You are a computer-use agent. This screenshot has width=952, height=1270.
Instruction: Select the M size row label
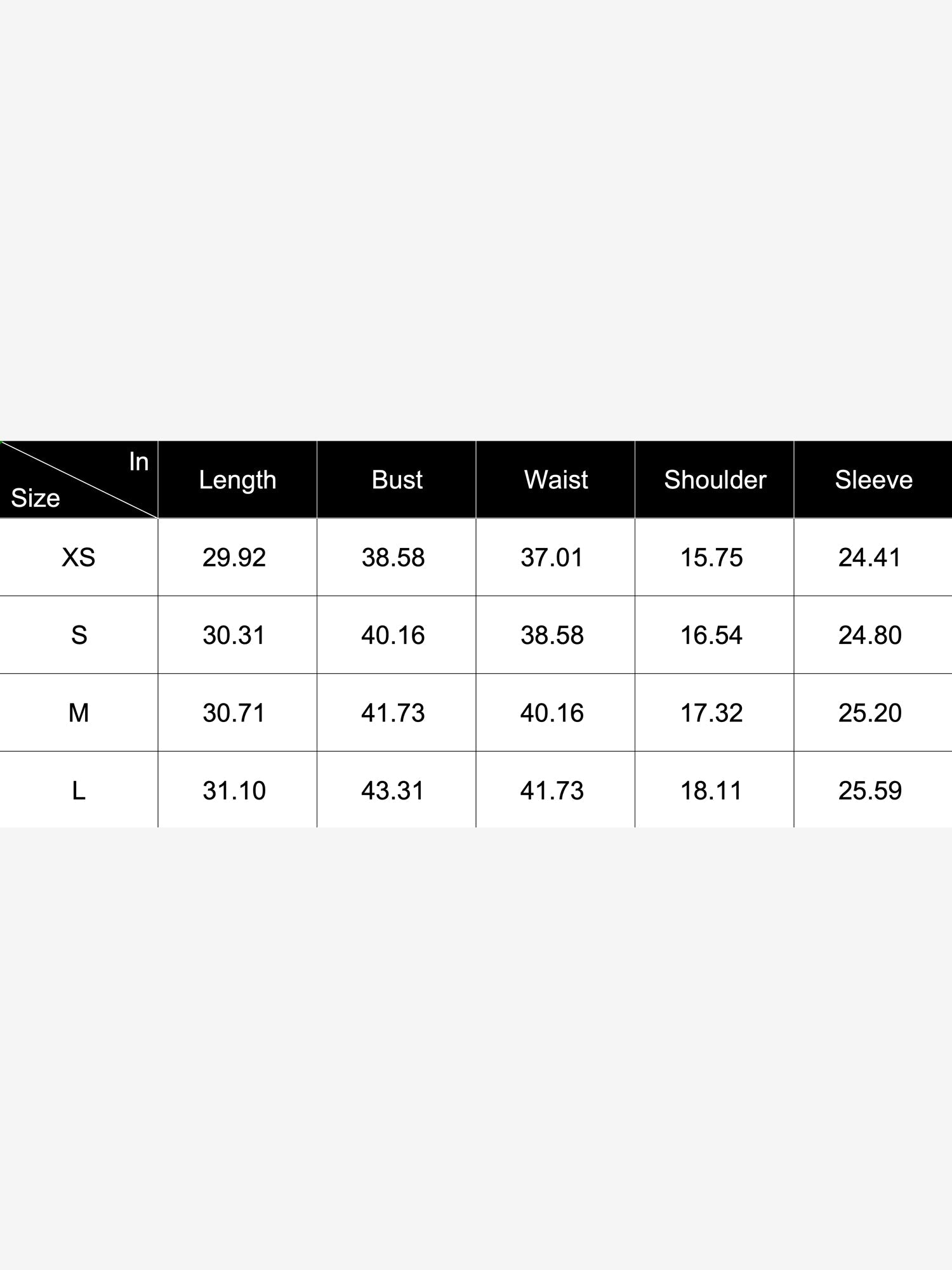pyautogui.click(x=79, y=713)
